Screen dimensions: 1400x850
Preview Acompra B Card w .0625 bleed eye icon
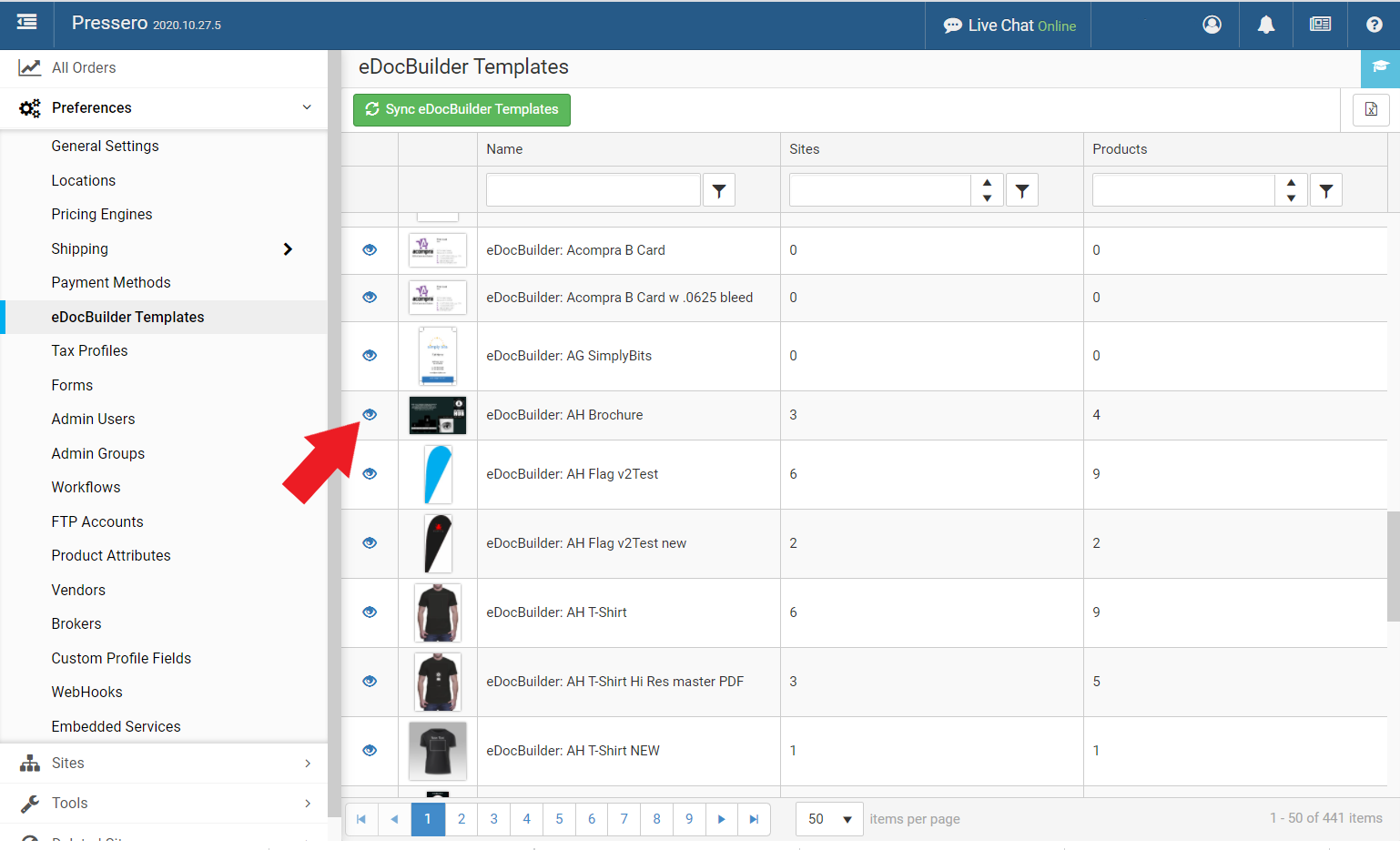pyautogui.click(x=370, y=297)
